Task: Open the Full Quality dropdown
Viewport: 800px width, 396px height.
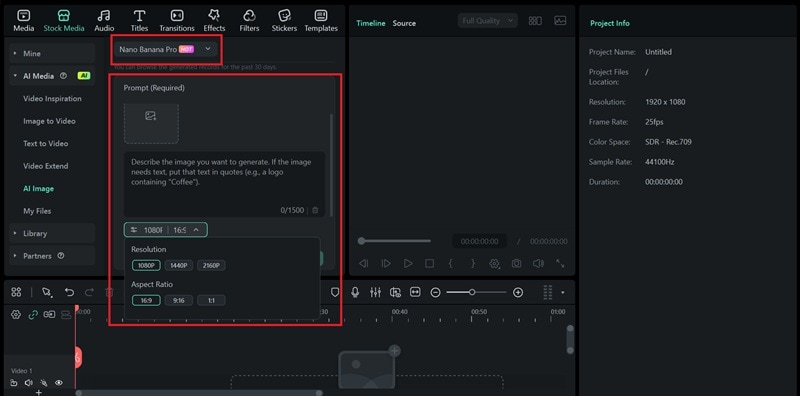Action: click(488, 20)
